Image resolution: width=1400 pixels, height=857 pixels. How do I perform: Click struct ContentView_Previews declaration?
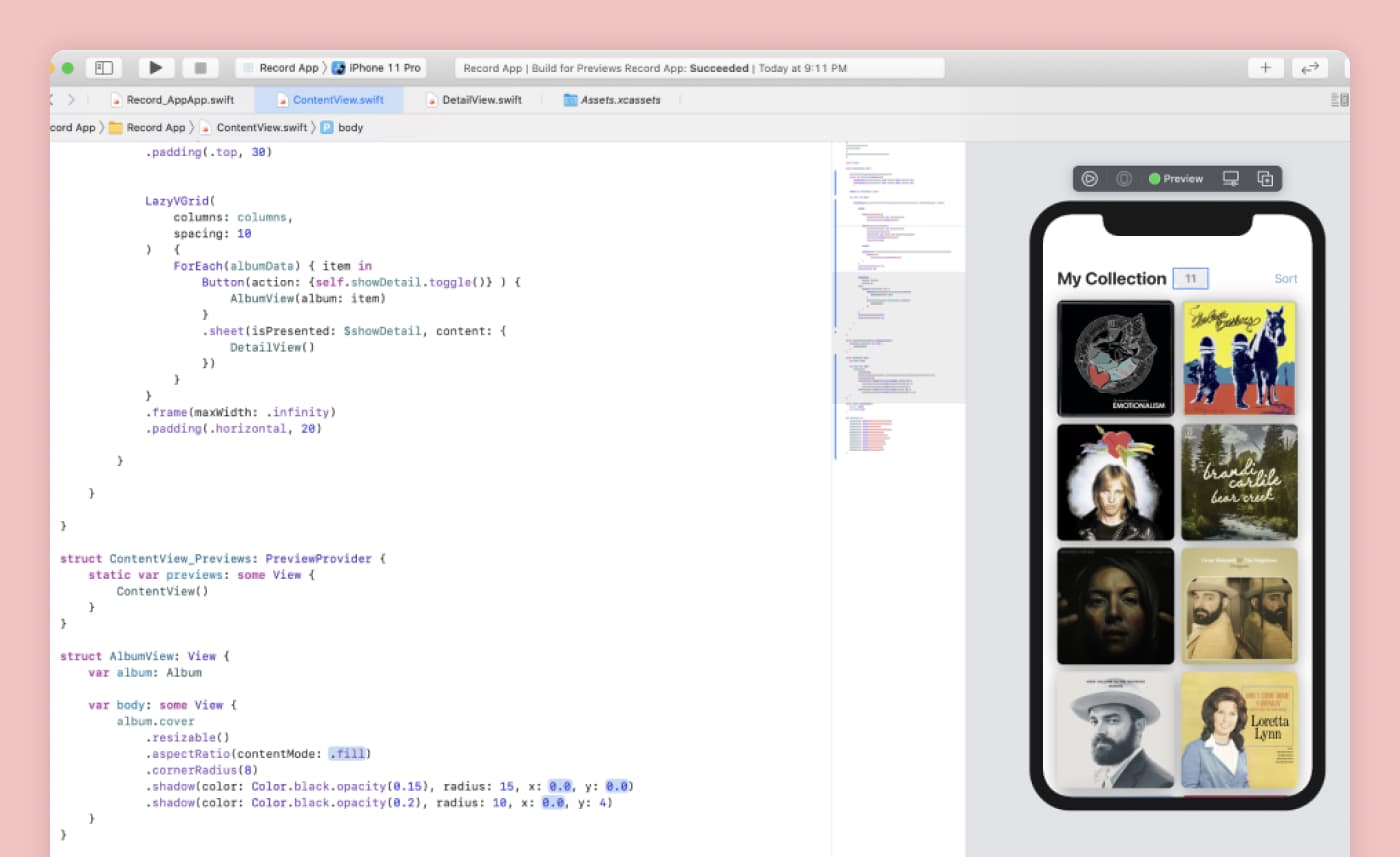(x=222, y=558)
